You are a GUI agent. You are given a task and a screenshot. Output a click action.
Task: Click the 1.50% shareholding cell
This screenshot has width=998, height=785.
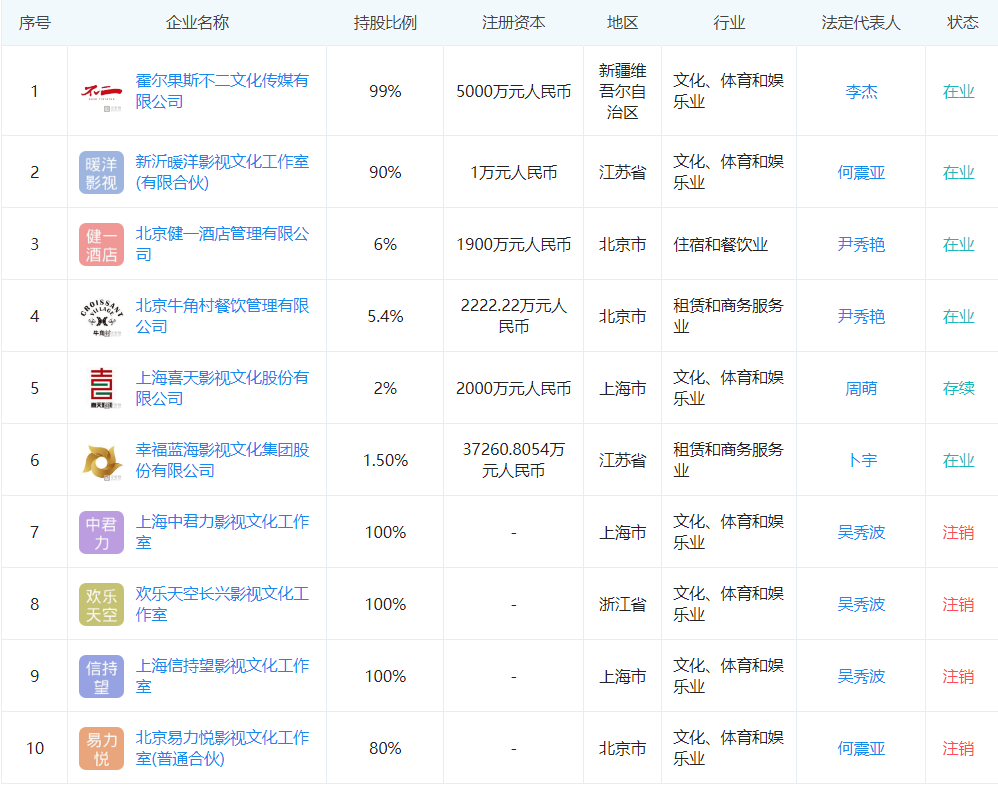385,460
